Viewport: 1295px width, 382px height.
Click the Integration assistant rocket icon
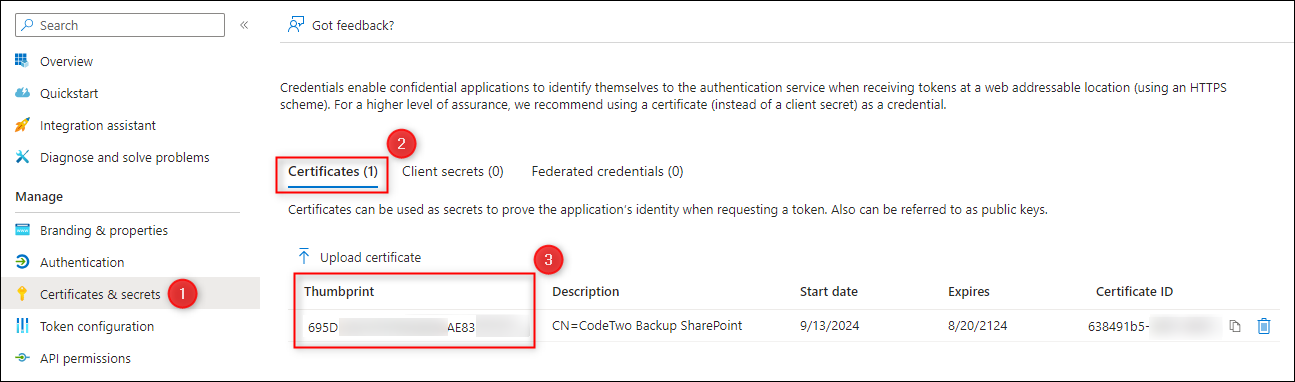pos(23,125)
